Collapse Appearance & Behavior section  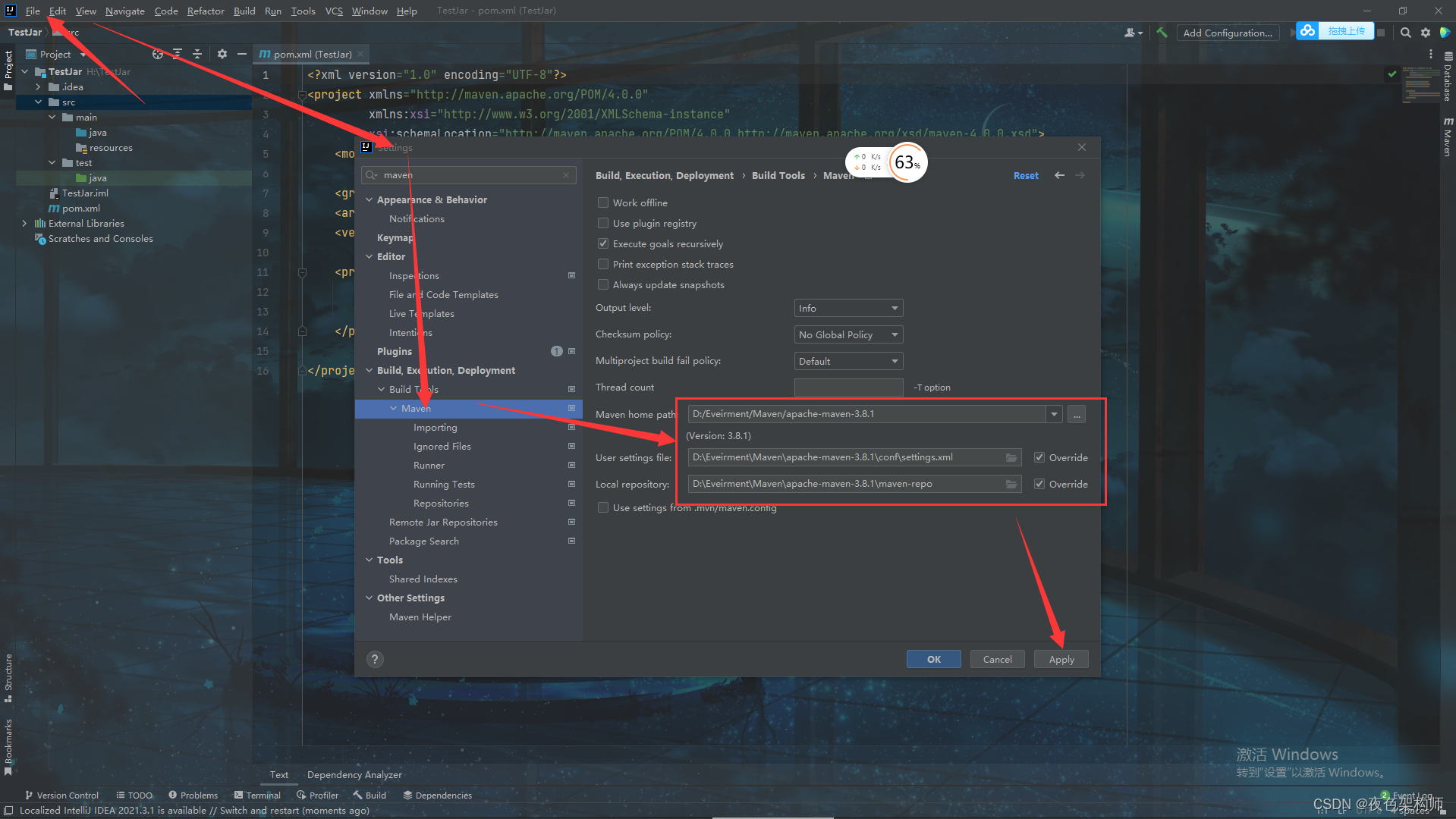[x=370, y=199]
